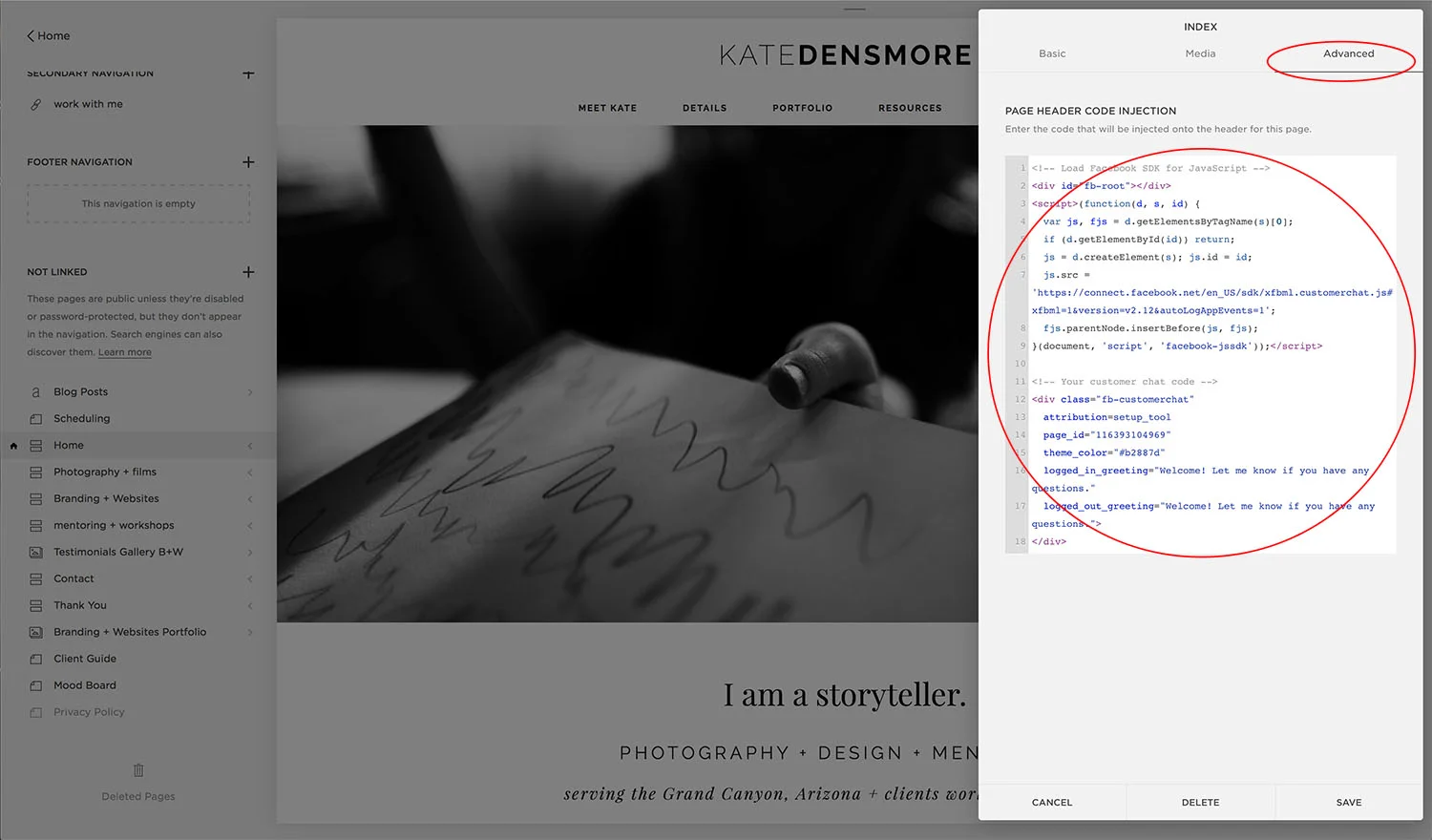Add a page to Secondary Navigation
Screen dimensions: 1432x840
coord(248,73)
